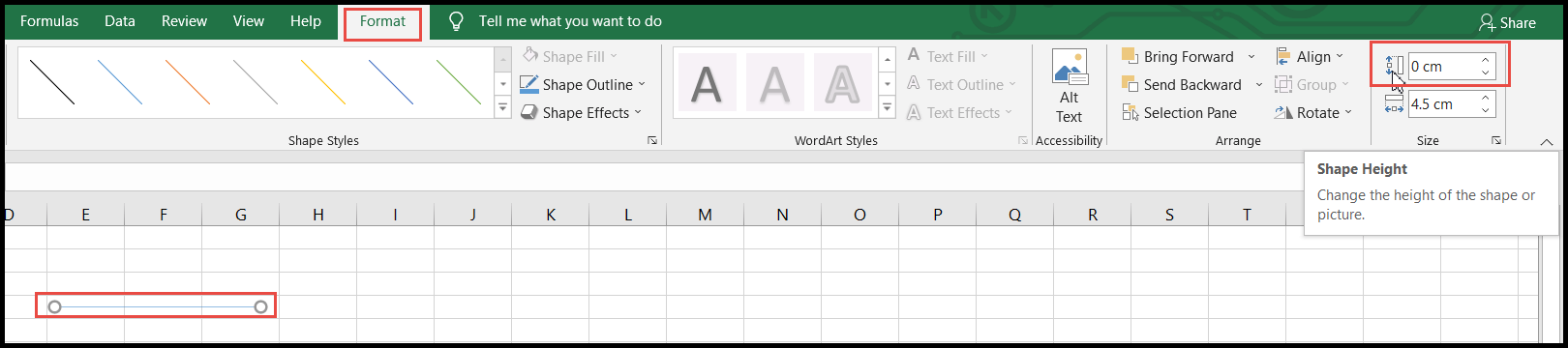The image size is (1568, 348).
Task: Open WordArt Styles dialog launcher
Action: pos(1023,141)
